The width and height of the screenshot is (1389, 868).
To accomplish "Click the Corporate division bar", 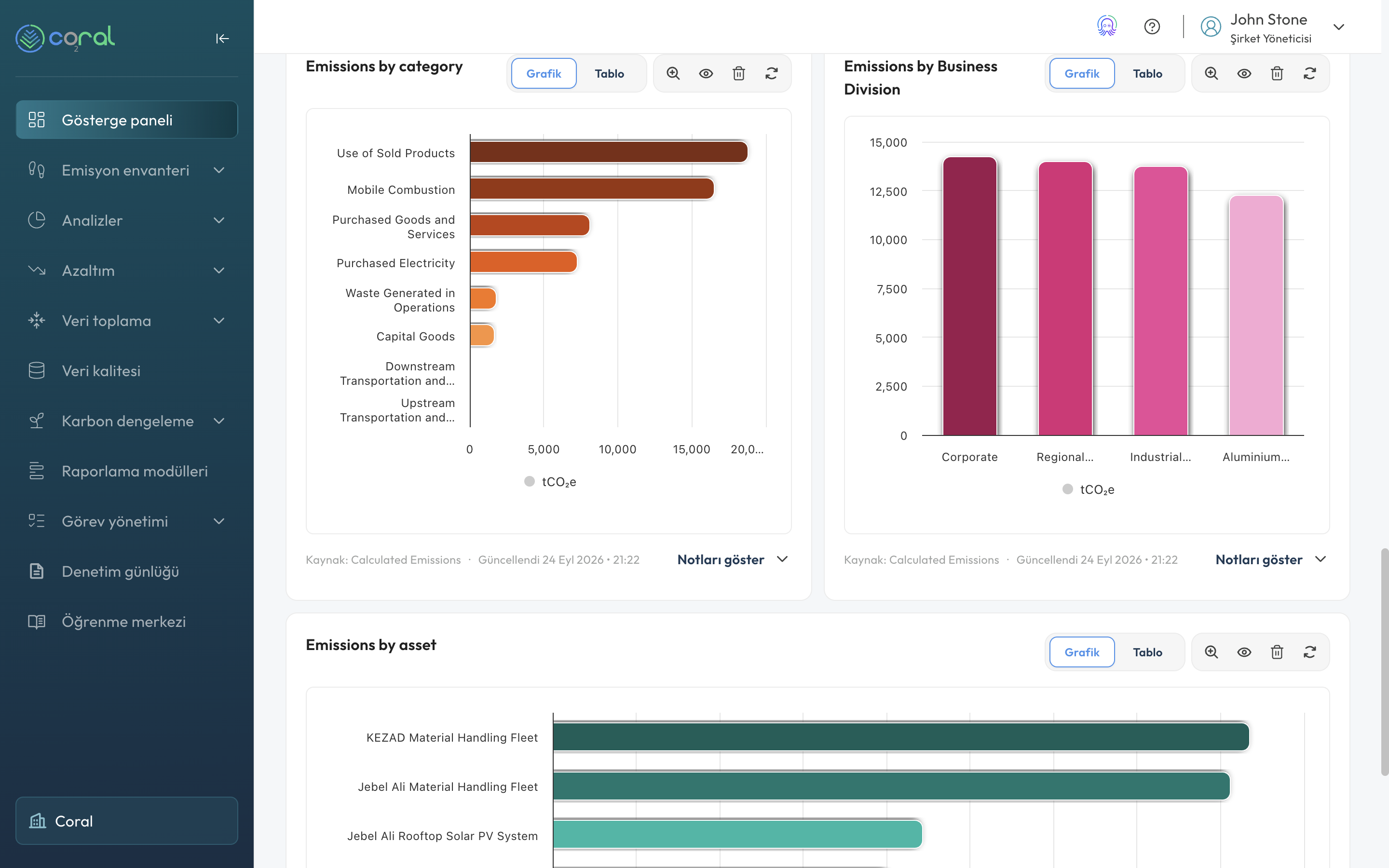I will click(x=969, y=296).
